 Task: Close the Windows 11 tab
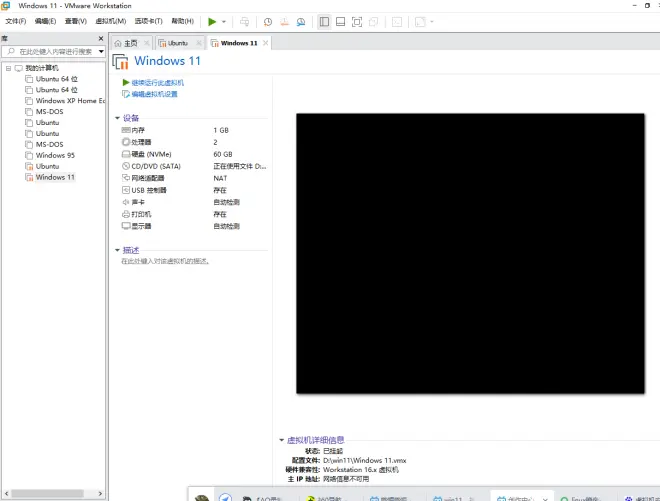(266, 43)
